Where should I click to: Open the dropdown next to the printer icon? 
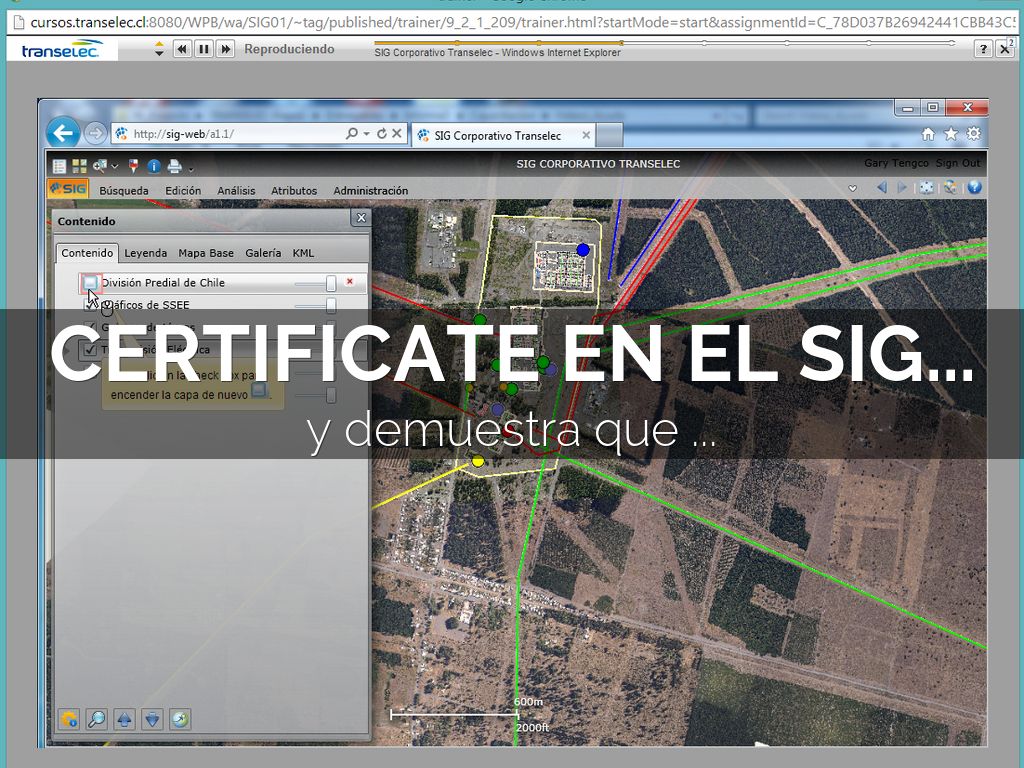(190, 168)
